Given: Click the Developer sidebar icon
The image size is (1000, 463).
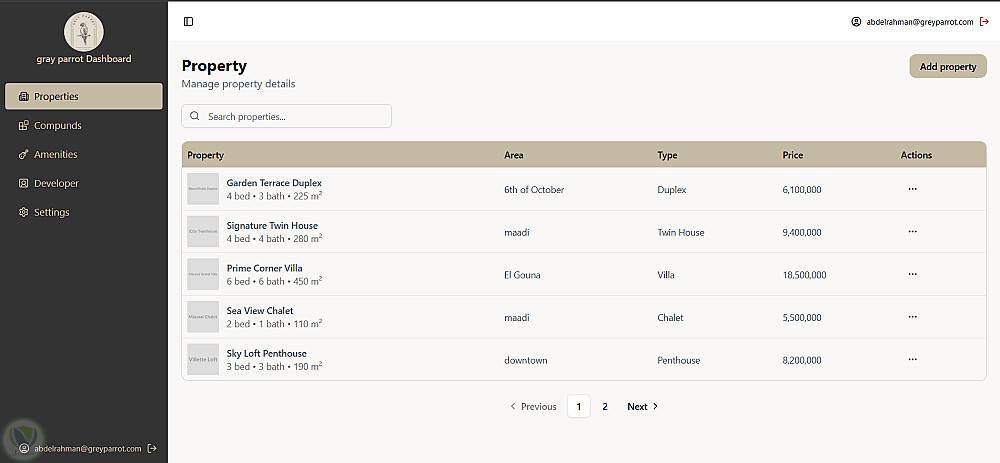Looking at the screenshot, I should (24, 184).
